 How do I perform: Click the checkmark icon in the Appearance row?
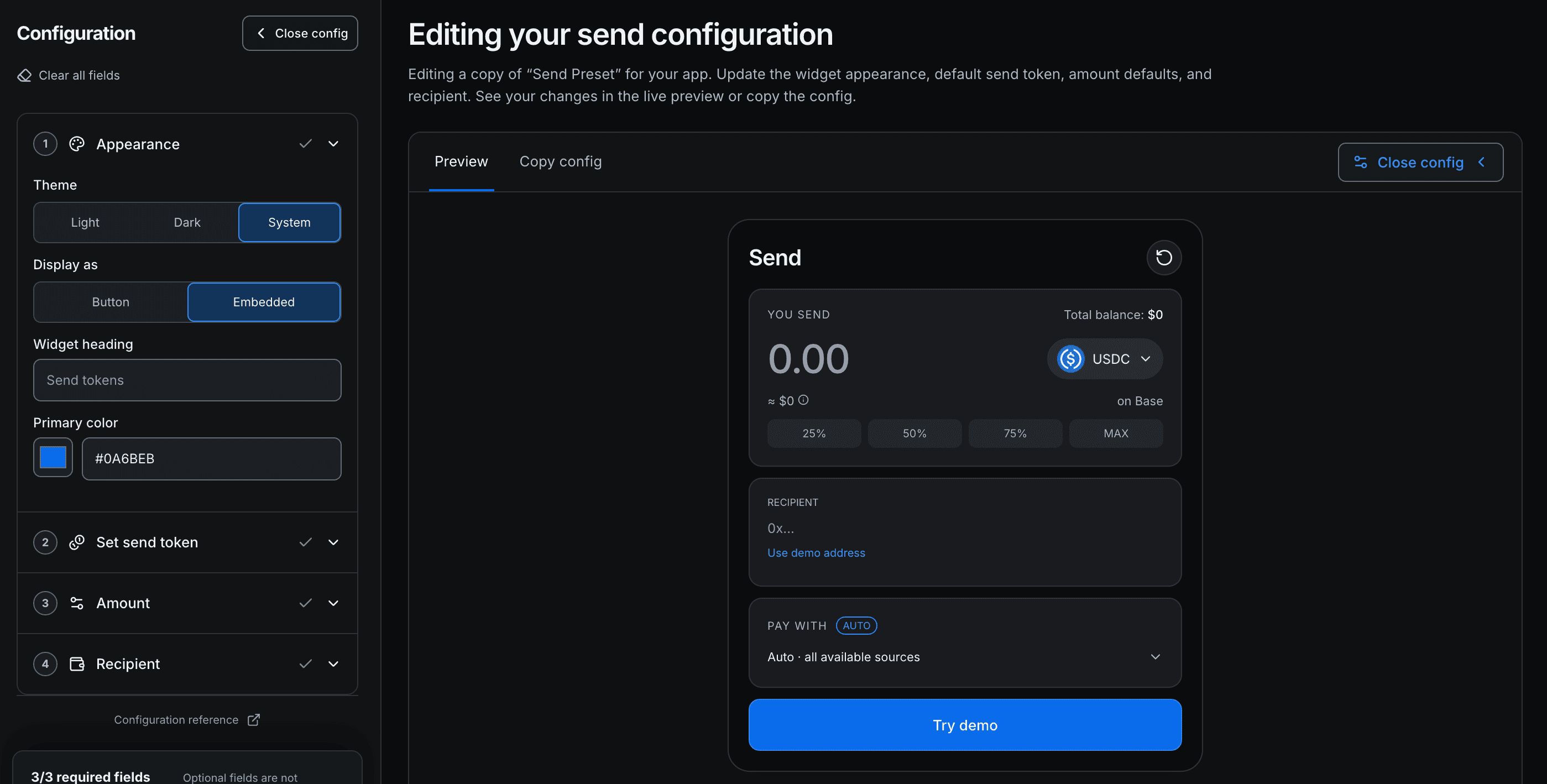pyautogui.click(x=305, y=144)
